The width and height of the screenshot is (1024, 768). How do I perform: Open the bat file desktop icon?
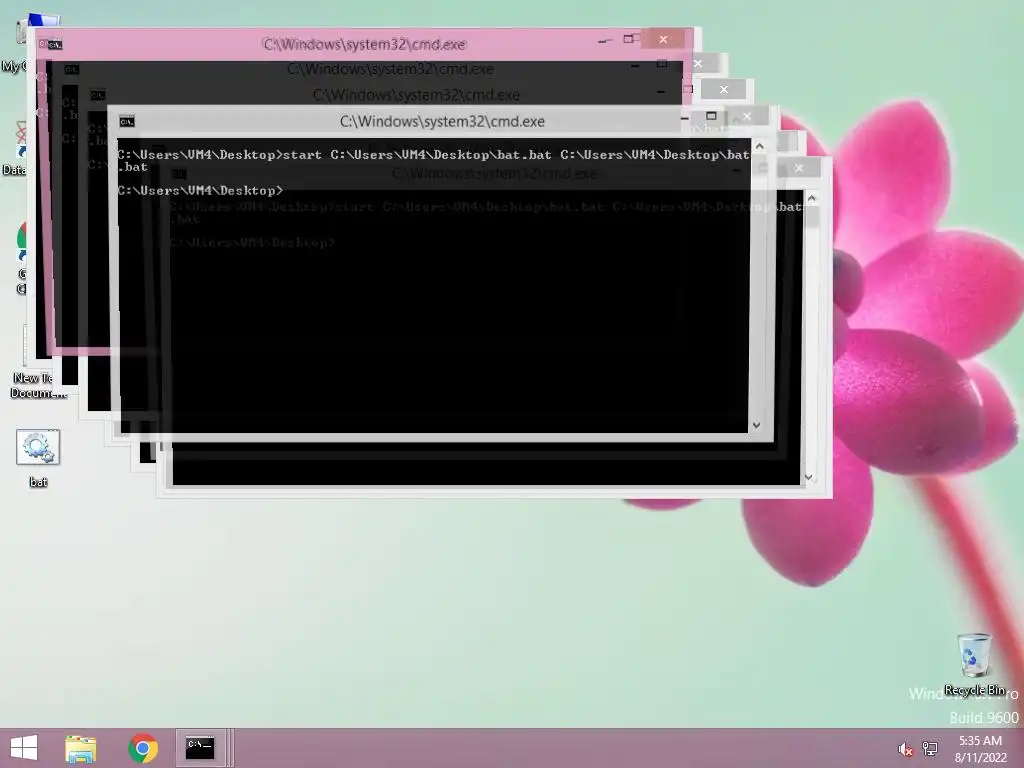pyautogui.click(x=38, y=458)
